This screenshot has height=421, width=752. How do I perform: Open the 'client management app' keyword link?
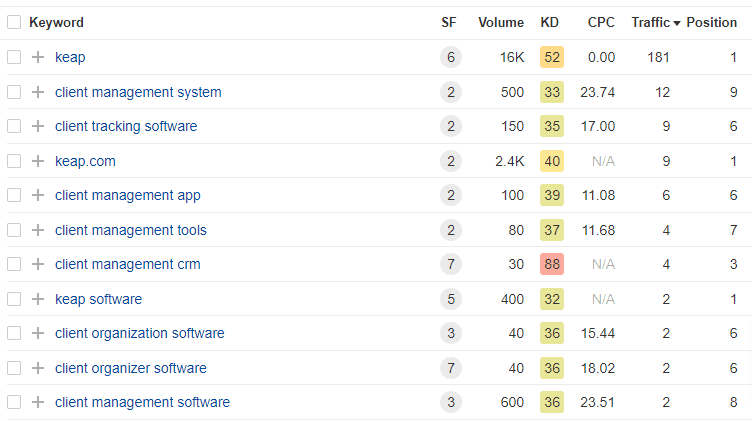[128, 195]
